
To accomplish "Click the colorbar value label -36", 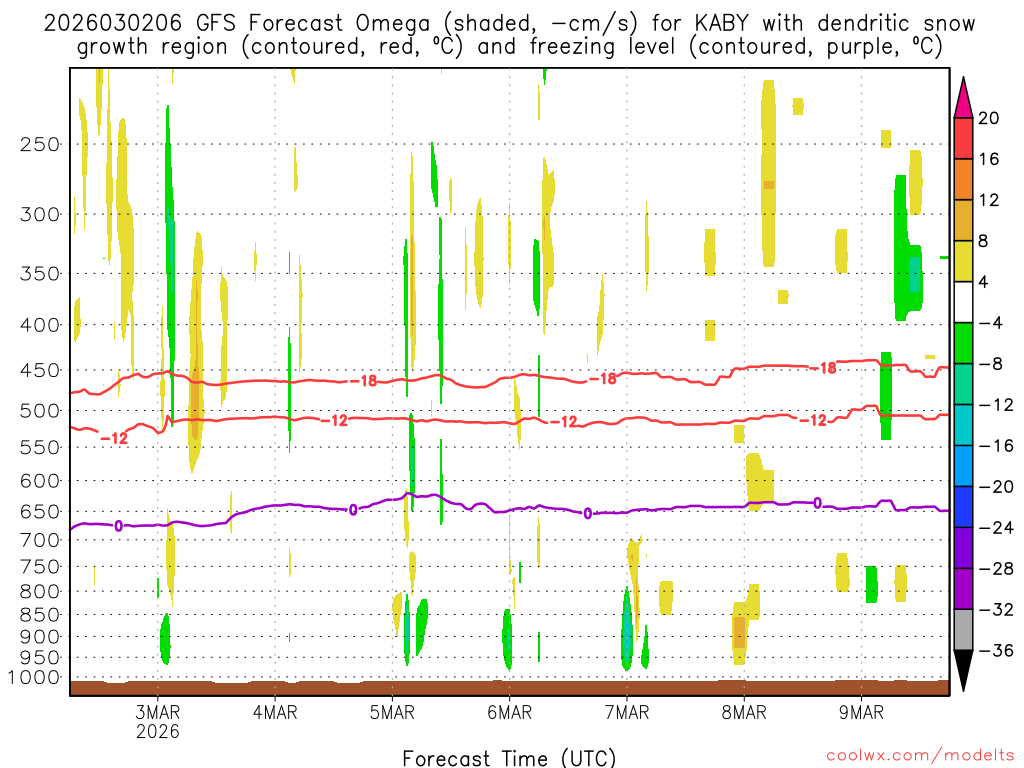I will 996,650.
